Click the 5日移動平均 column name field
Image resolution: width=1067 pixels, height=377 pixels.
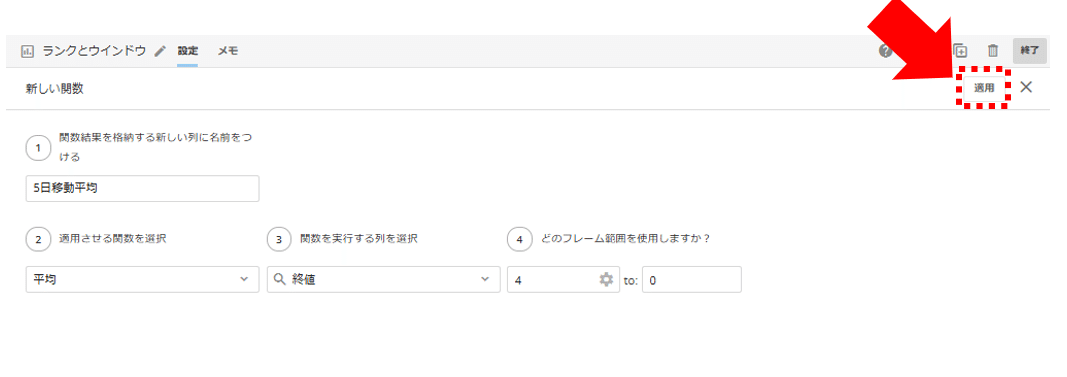click(x=142, y=188)
